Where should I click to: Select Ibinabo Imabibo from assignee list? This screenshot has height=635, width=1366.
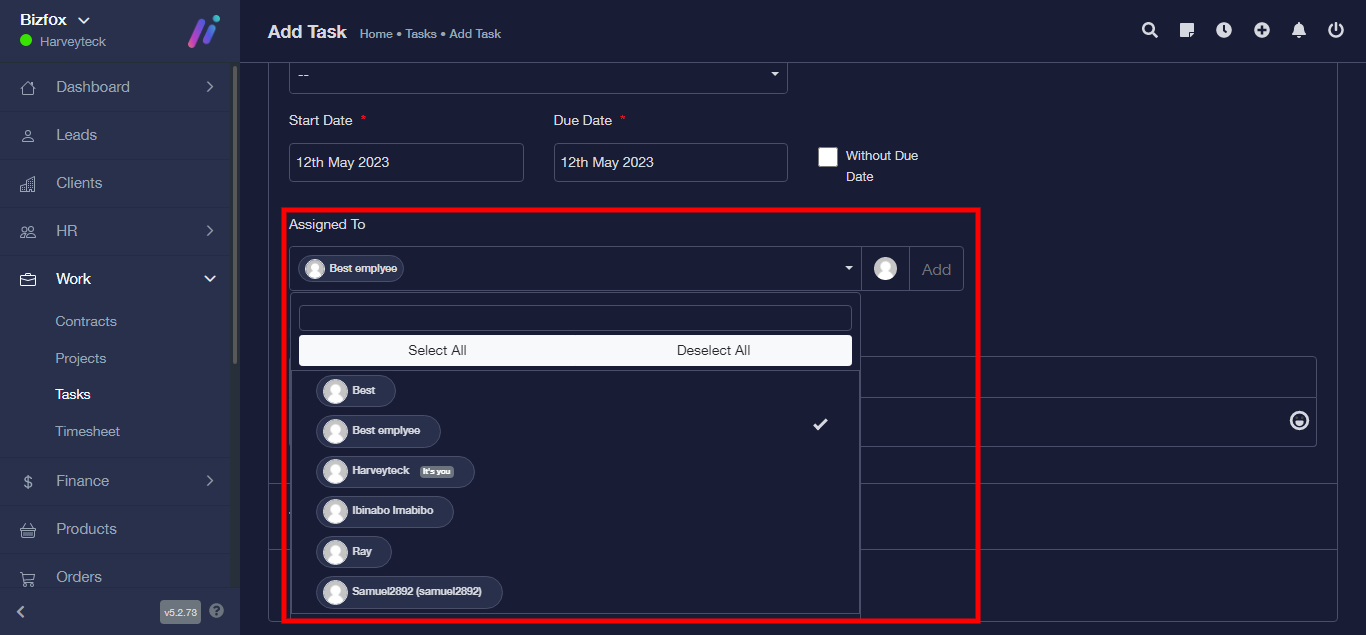click(385, 512)
